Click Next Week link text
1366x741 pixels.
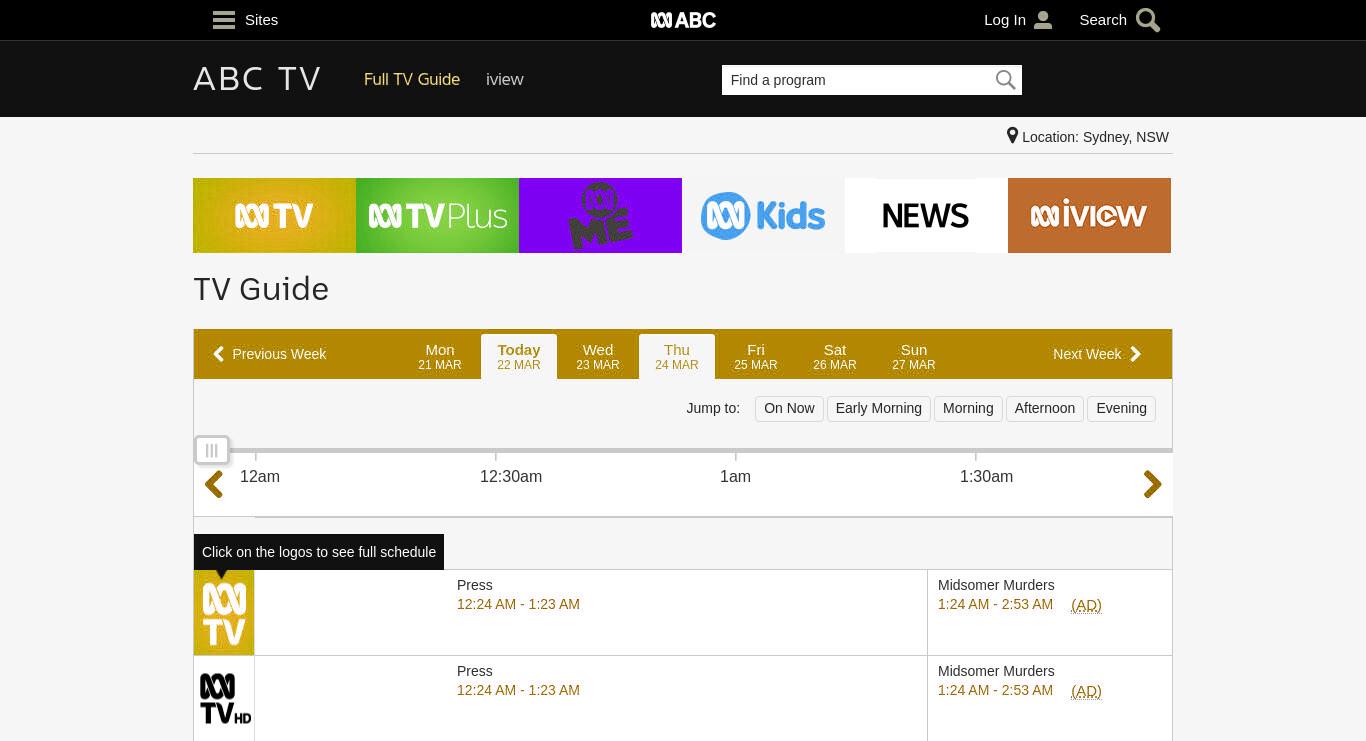tap(1087, 354)
